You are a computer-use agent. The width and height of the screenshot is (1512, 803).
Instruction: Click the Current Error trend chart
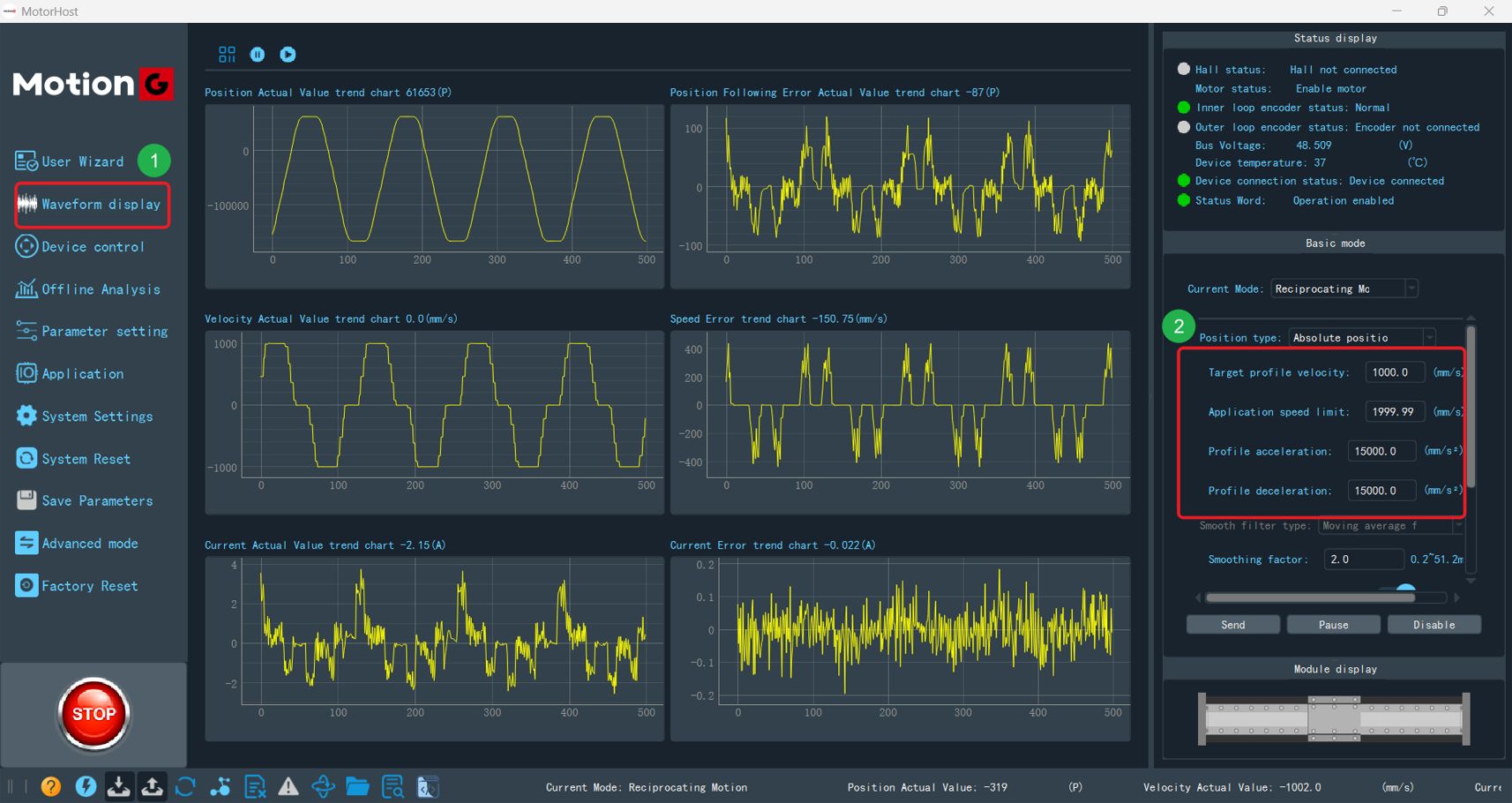click(900, 649)
